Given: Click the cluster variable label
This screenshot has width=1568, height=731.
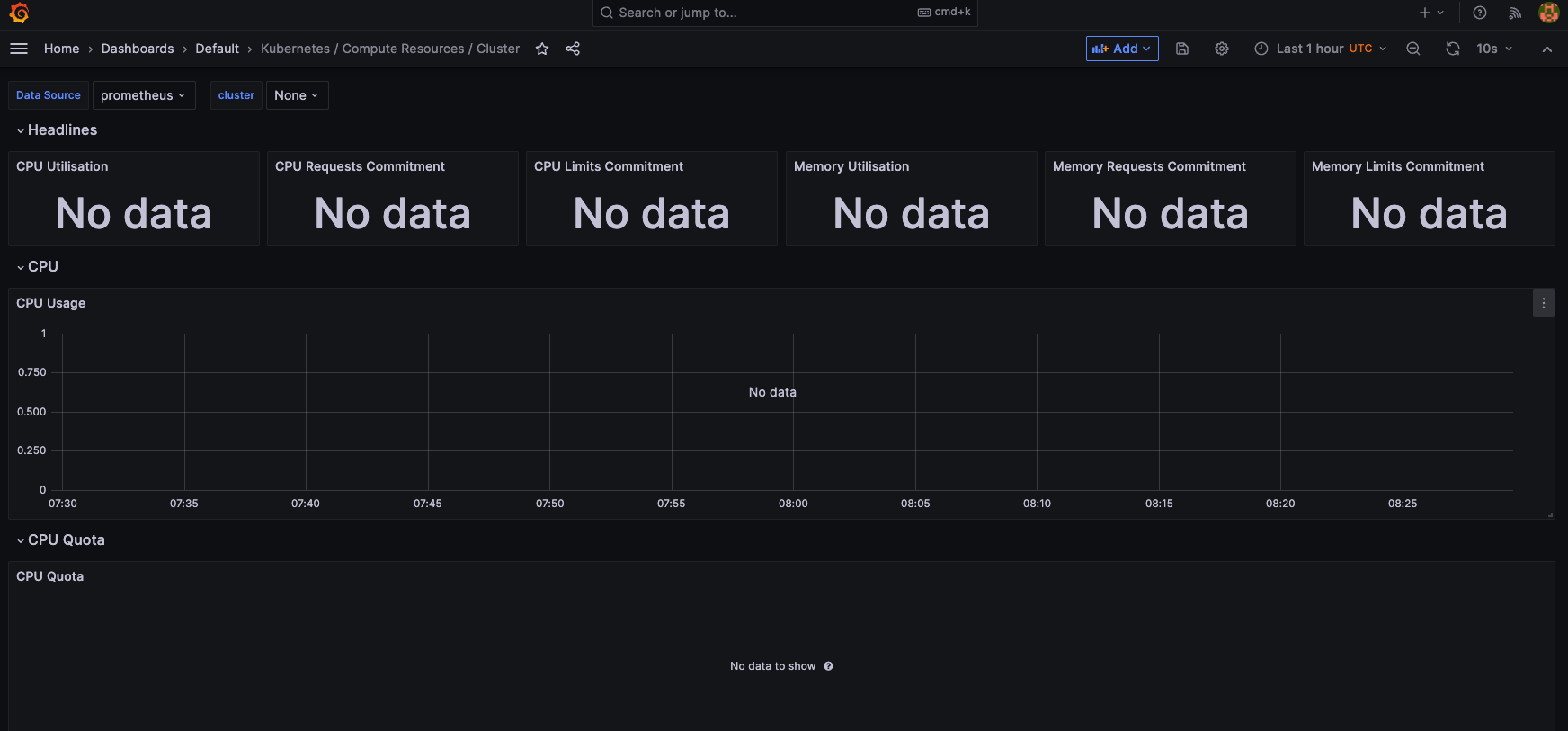Looking at the screenshot, I should coord(236,95).
